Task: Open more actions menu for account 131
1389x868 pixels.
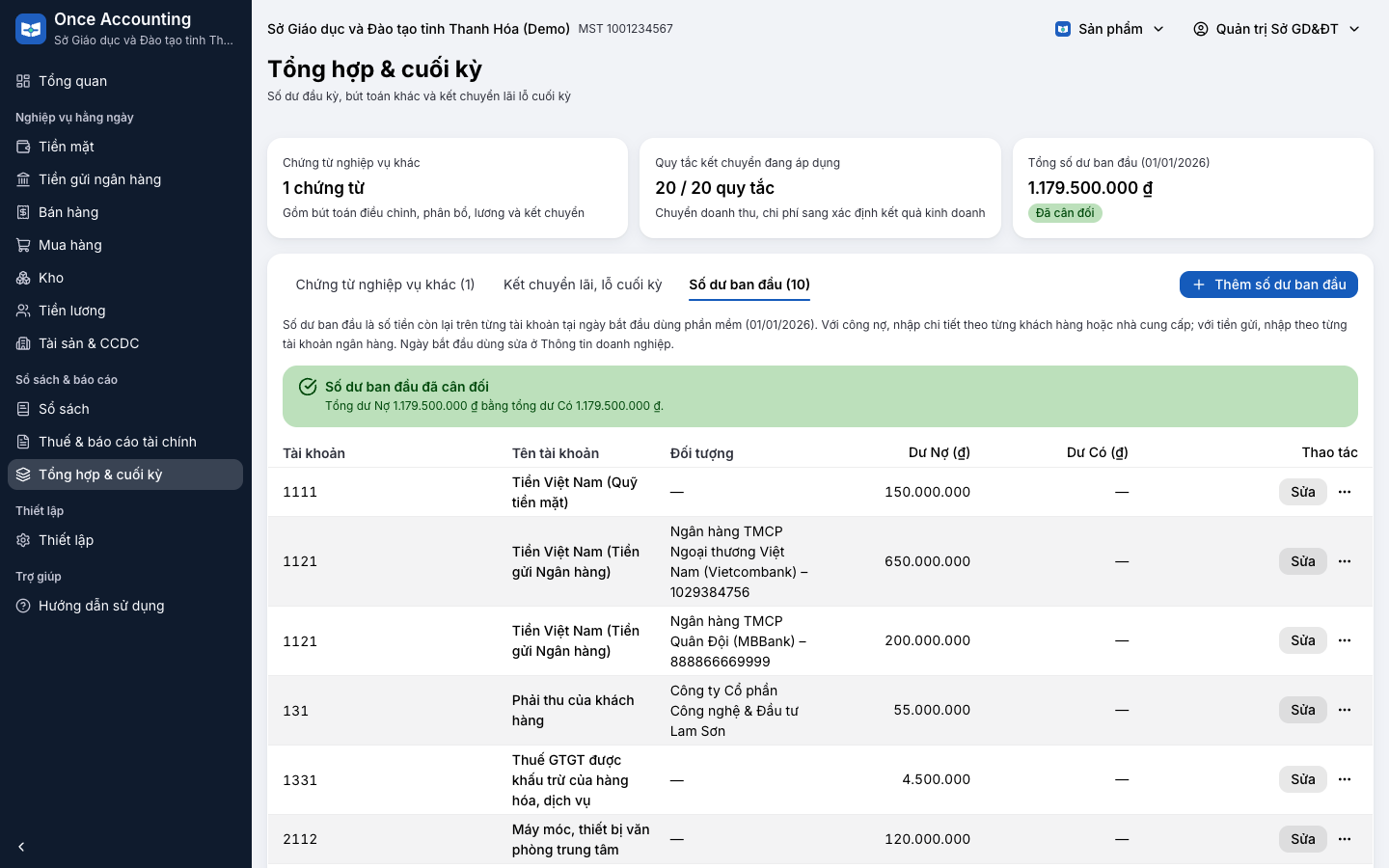Action: (x=1345, y=710)
